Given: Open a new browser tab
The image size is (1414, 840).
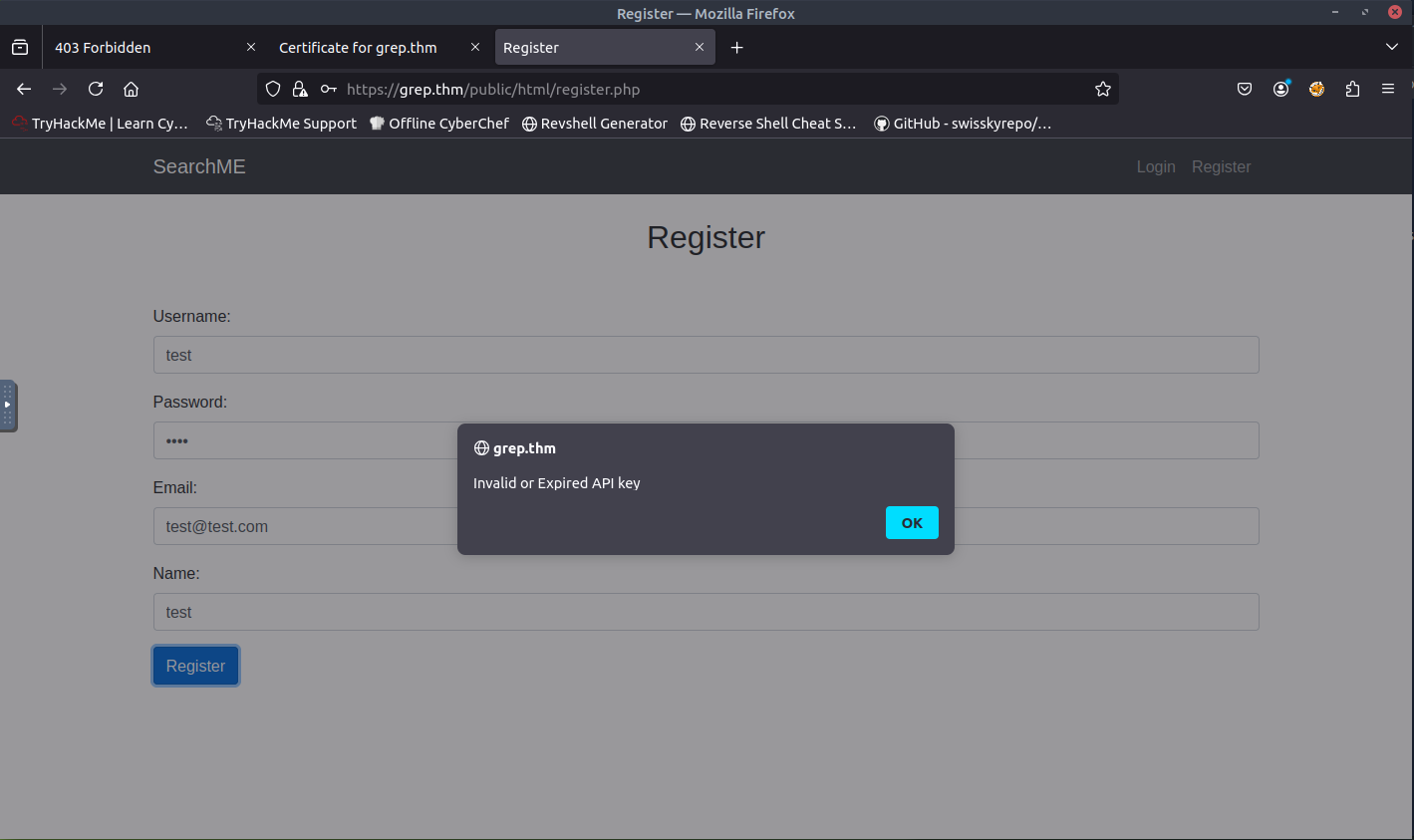Looking at the screenshot, I should tap(736, 47).
